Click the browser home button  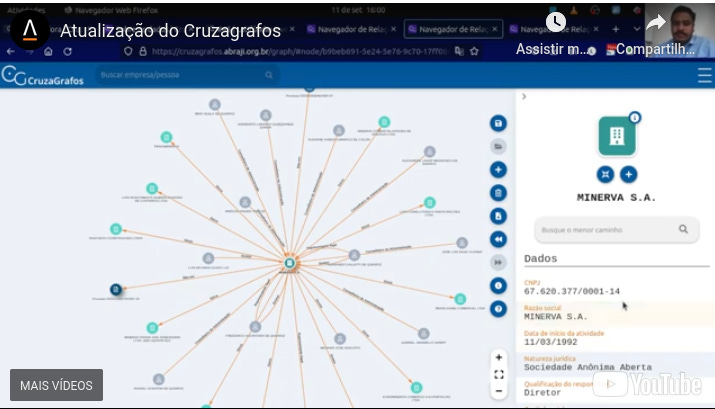point(48,52)
